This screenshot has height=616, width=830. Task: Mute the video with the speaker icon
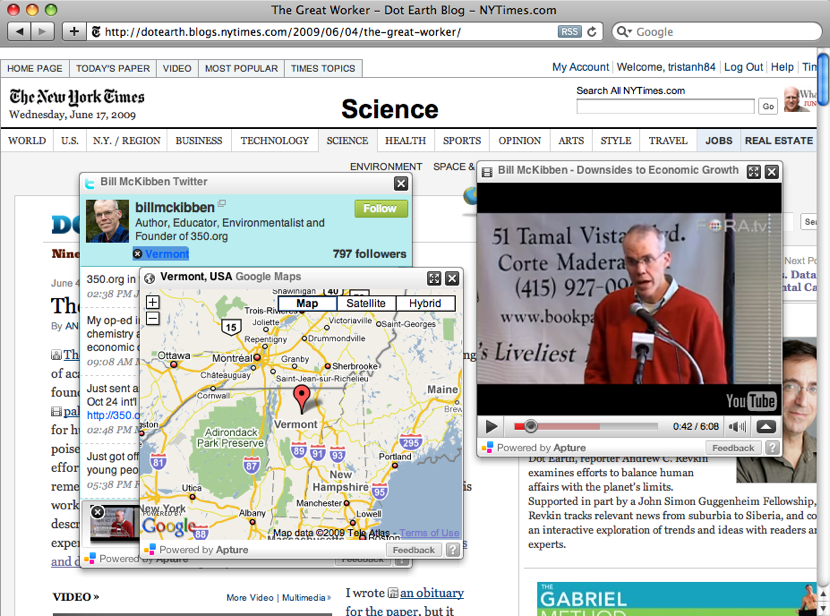tap(737, 427)
